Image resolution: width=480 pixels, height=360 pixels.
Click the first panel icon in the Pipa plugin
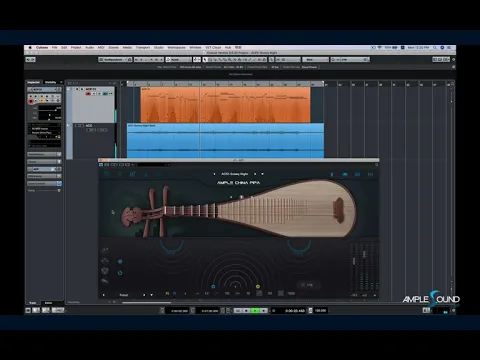click(x=107, y=174)
